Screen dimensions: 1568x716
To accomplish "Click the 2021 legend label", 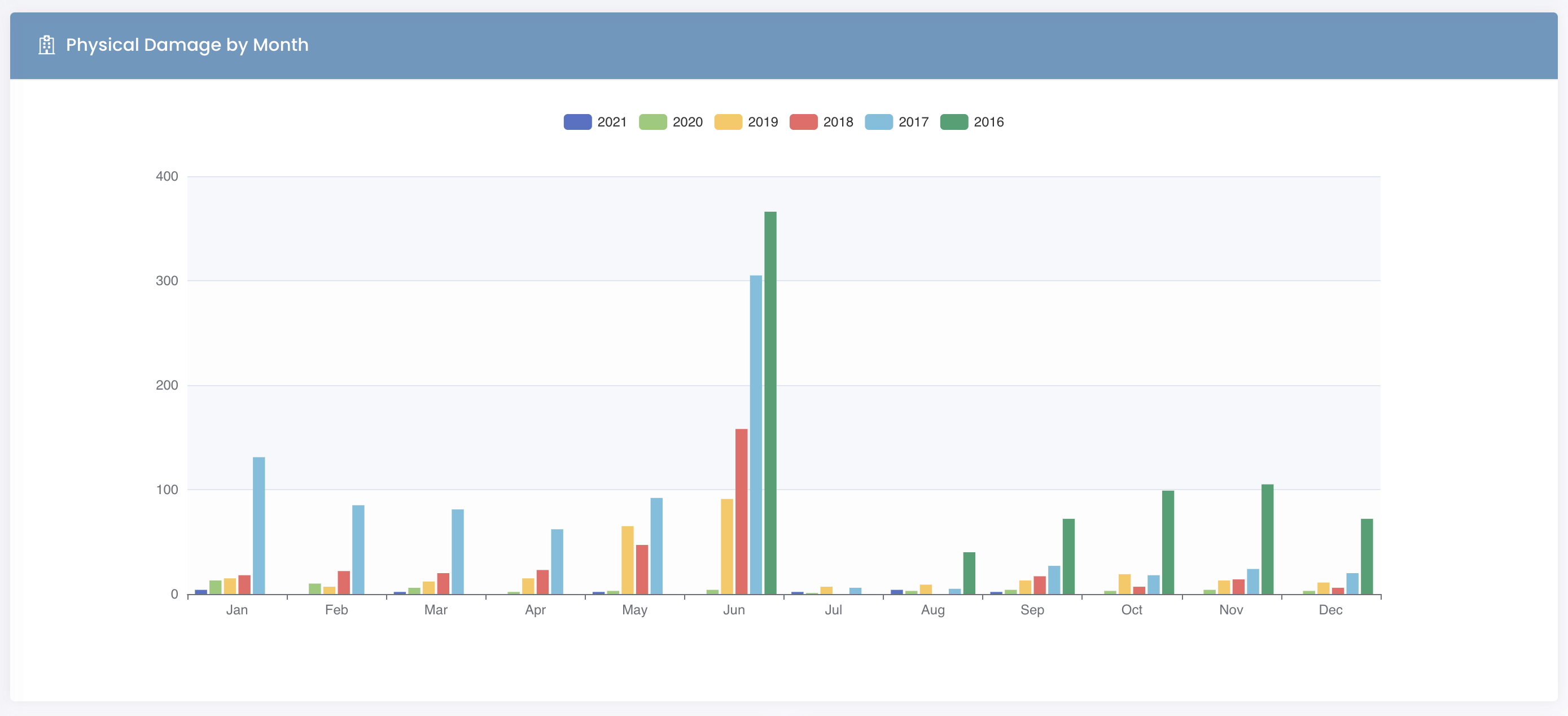I will pos(612,122).
